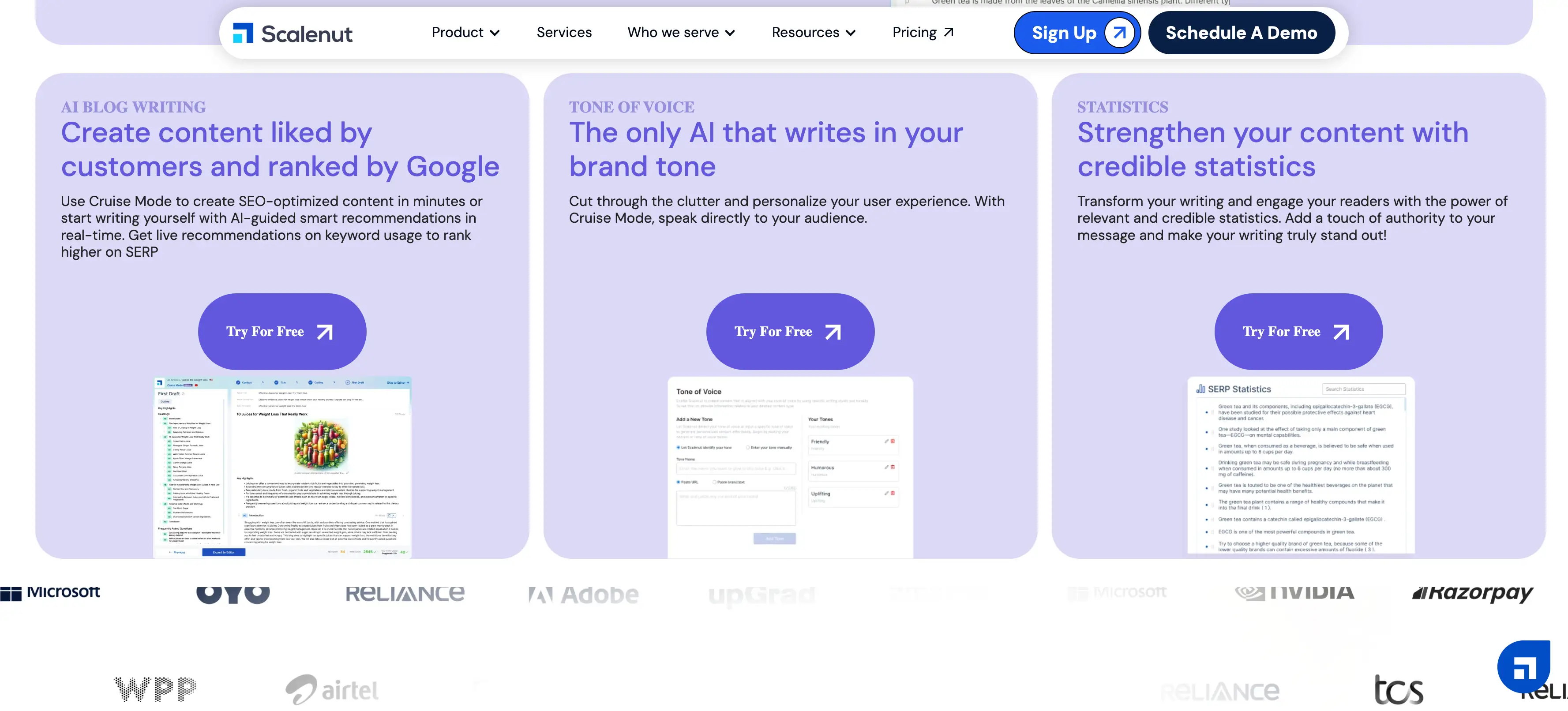Click arrow icon in Statistics' Try For Free

click(x=1342, y=332)
